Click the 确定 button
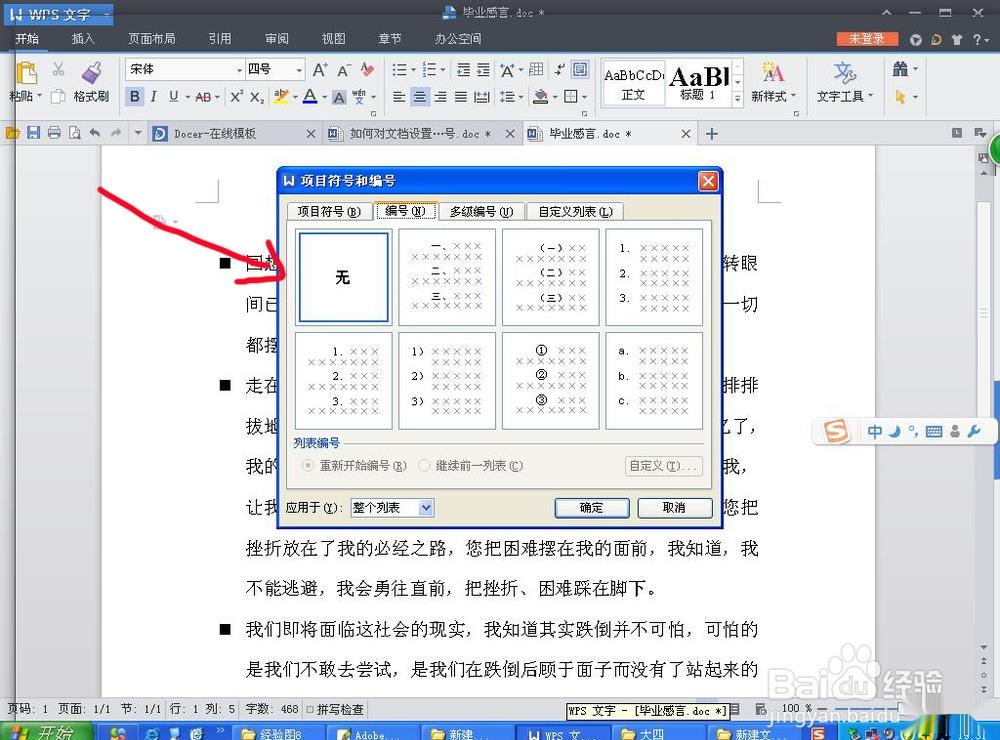Viewport: 1000px width, 740px height. [x=591, y=508]
